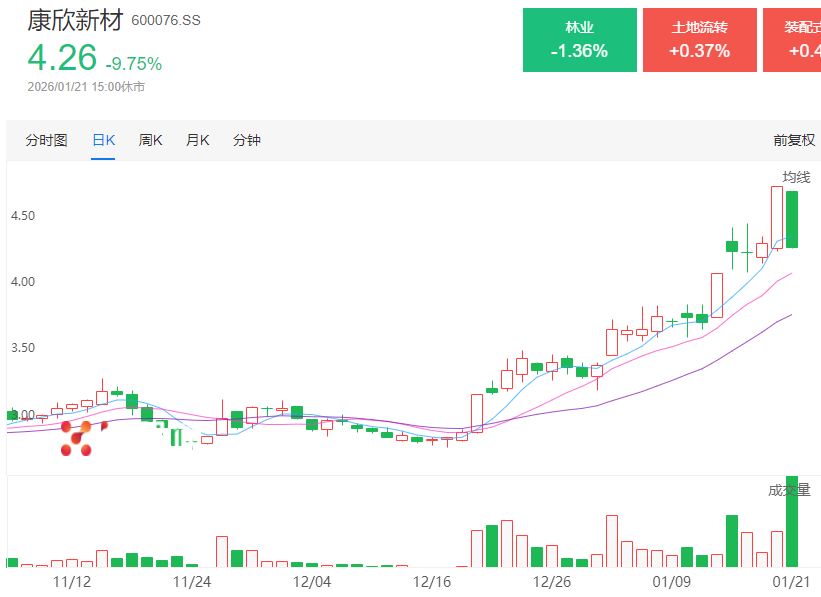Viewport: 821px width, 597px height.
Task: Click the current price 4.26
Action: (x=62, y=58)
